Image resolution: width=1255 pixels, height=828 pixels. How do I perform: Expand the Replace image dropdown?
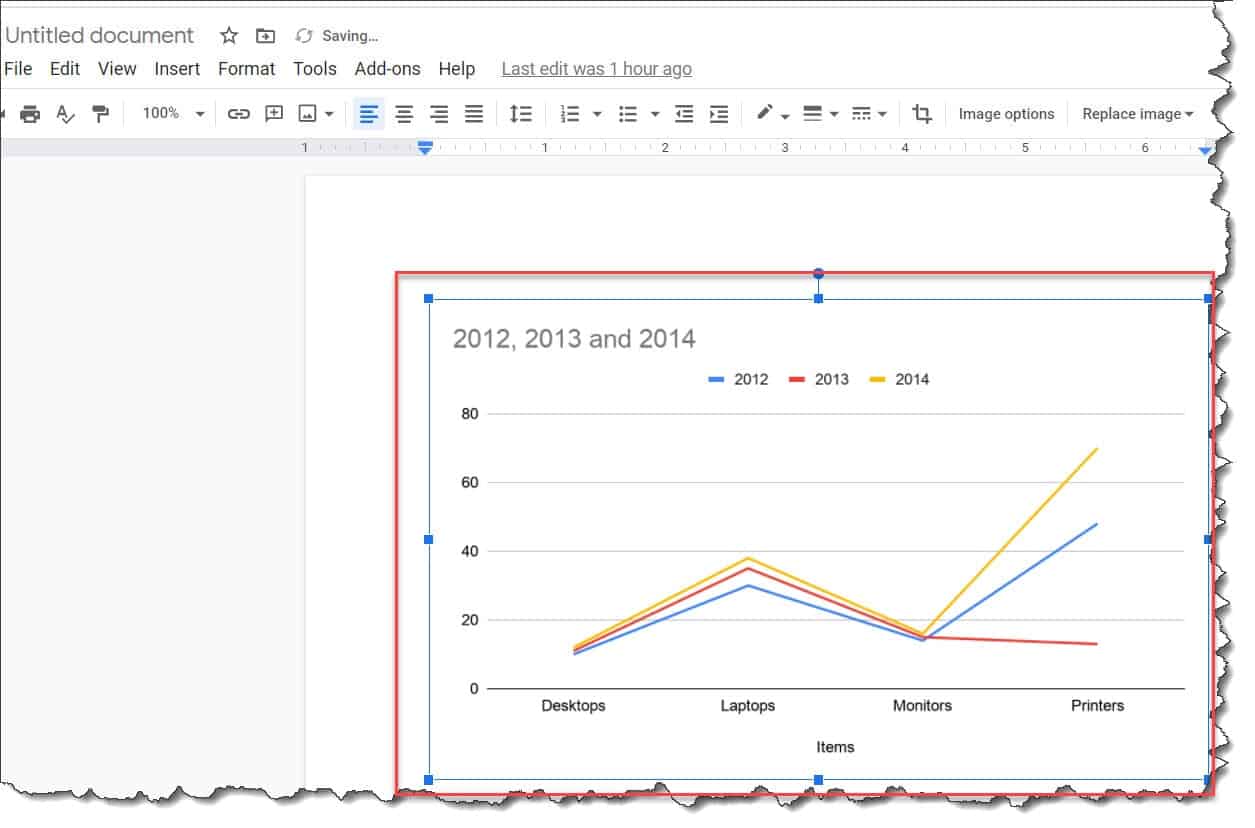coord(1137,113)
